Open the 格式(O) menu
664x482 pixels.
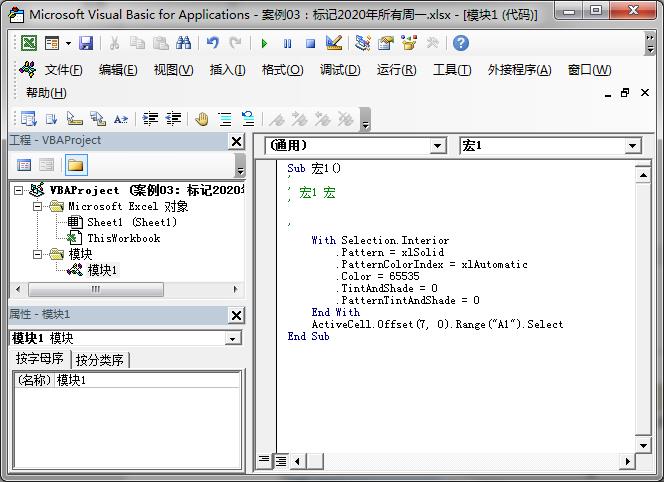click(x=282, y=70)
